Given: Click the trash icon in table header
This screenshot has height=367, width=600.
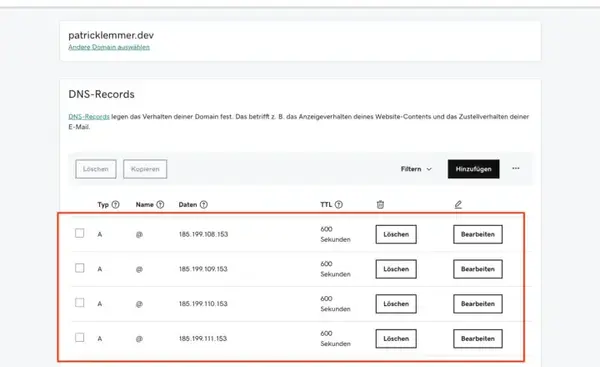Looking at the screenshot, I should pyautogui.click(x=380, y=205).
